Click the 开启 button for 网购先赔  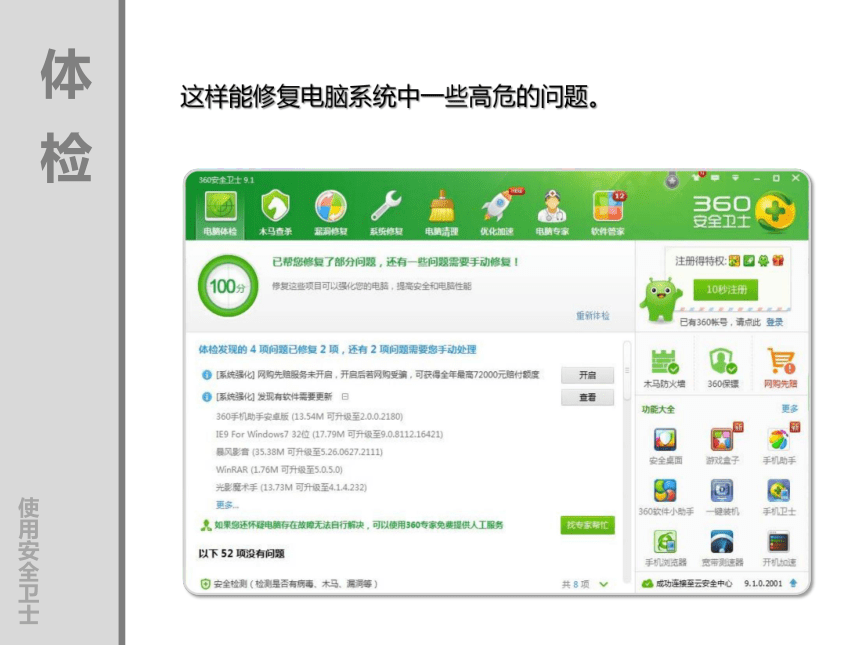[x=587, y=375]
